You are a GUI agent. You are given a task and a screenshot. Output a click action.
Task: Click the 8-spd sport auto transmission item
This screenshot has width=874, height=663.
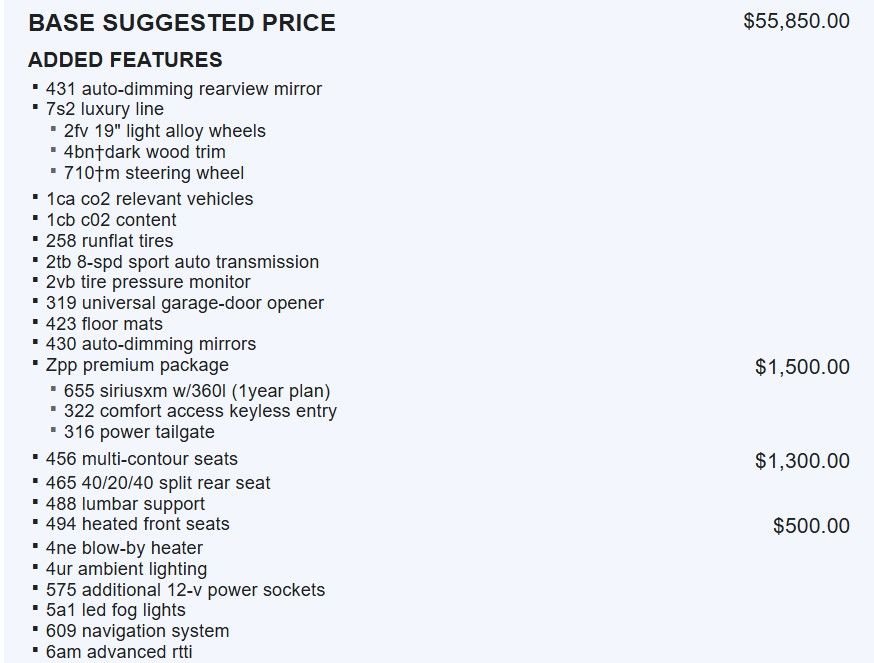pos(183,262)
